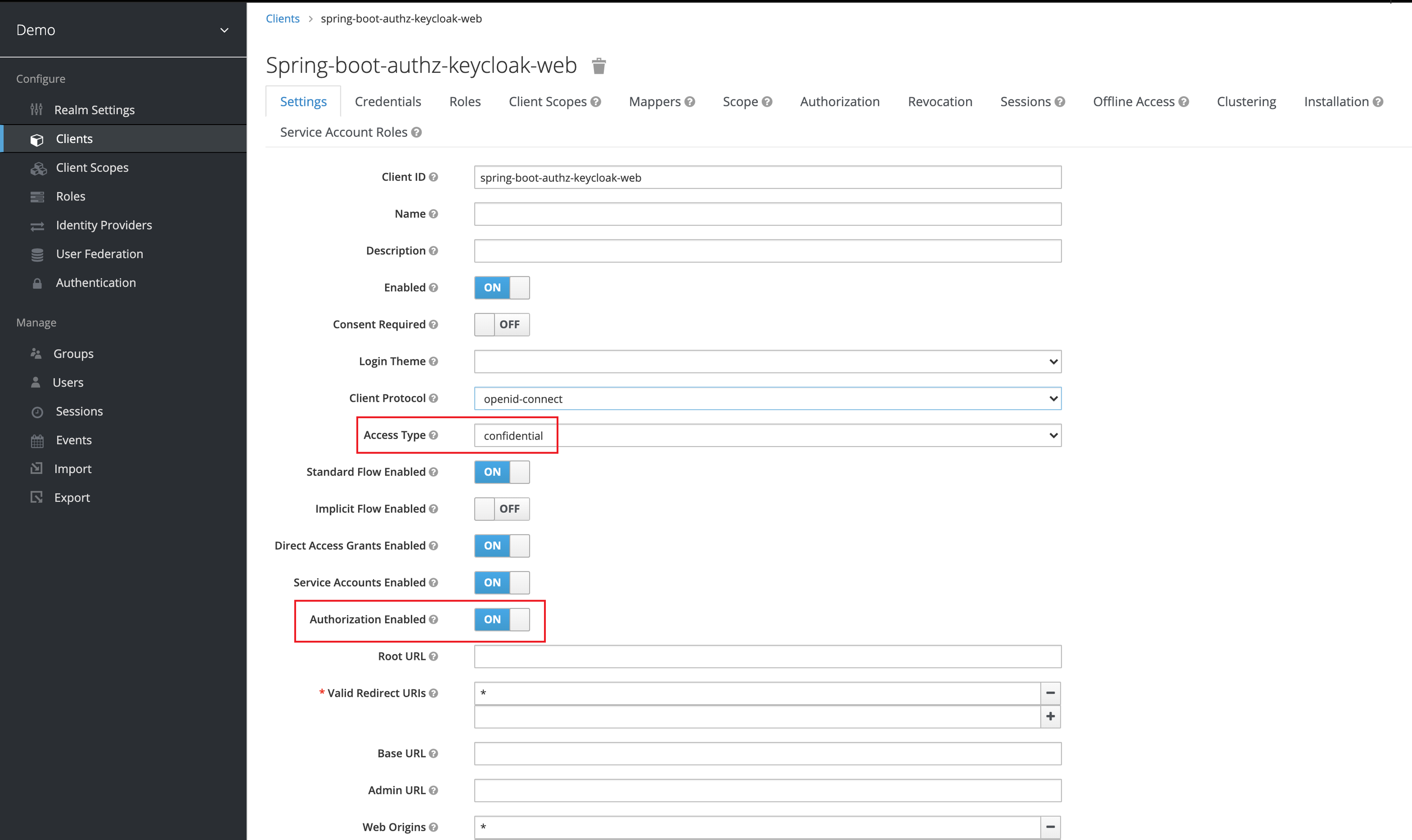Click the Roles icon in the sidebar
The image size is (1412, 840).
coord(37,196)
